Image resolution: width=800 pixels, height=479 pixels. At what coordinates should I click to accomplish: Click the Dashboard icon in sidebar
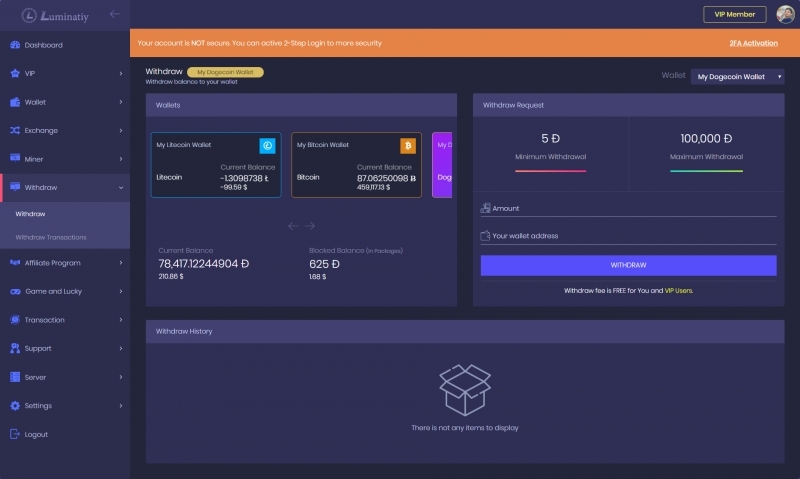15,45
